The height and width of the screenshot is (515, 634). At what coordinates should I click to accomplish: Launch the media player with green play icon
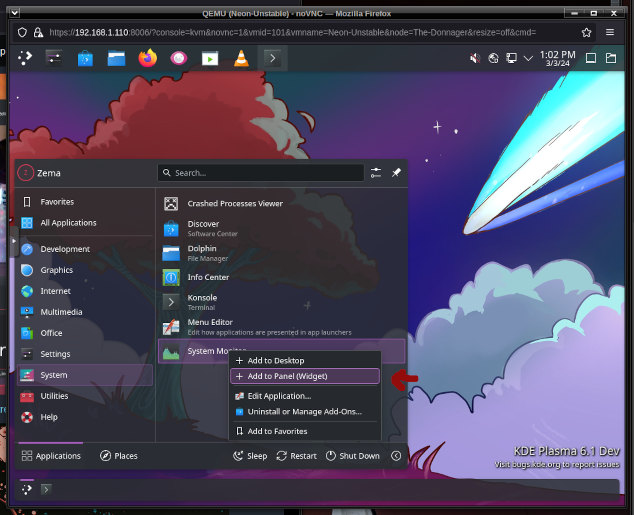[210, 59]
